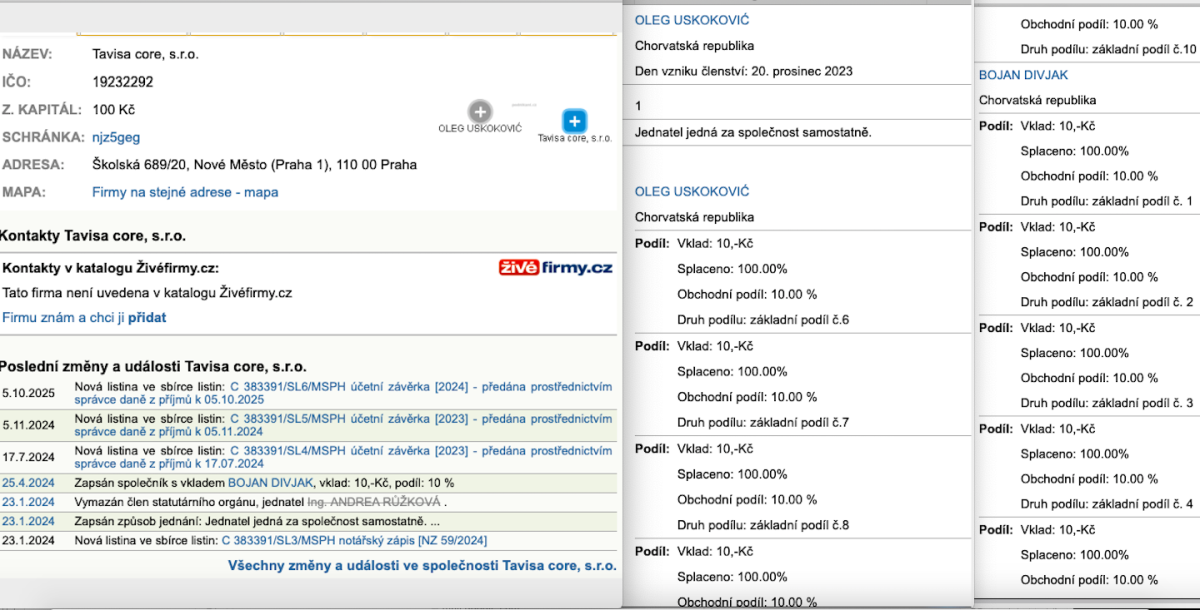The image size is (1200, 610).
Task: Open the top OLEG USKOKOVIĆ name link
Action: [x=692, y=20]
